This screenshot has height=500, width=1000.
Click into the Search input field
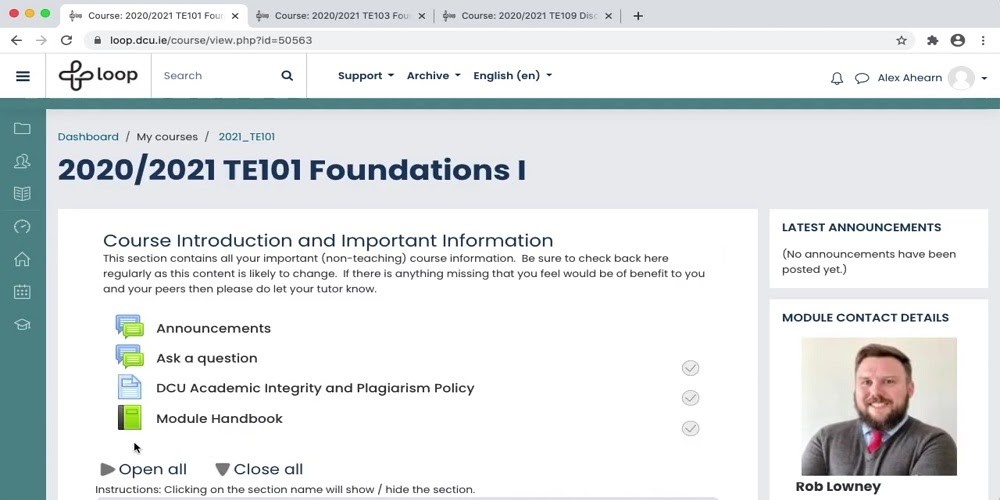215,76
